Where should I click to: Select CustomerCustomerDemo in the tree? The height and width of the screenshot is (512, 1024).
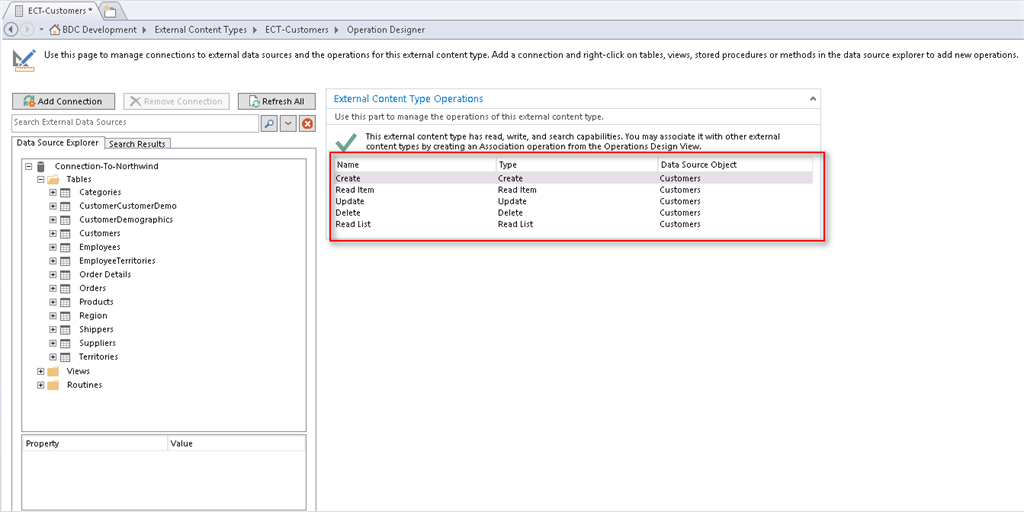128,206
